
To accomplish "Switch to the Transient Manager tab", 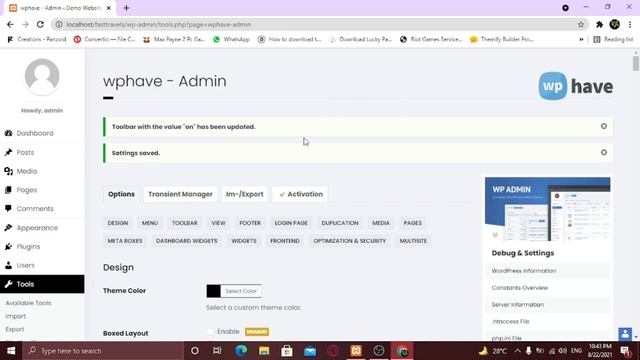I will (x=180, y=194).
